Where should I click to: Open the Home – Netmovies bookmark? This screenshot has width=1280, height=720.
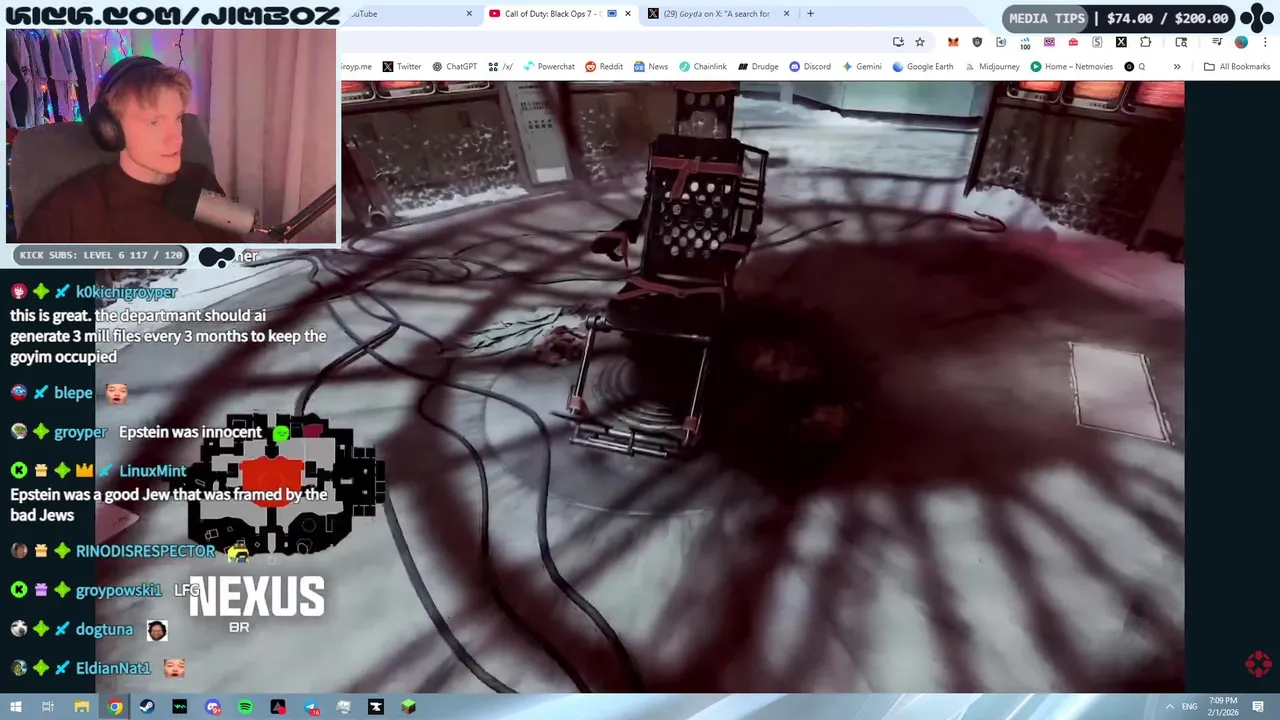[1071, 67]
